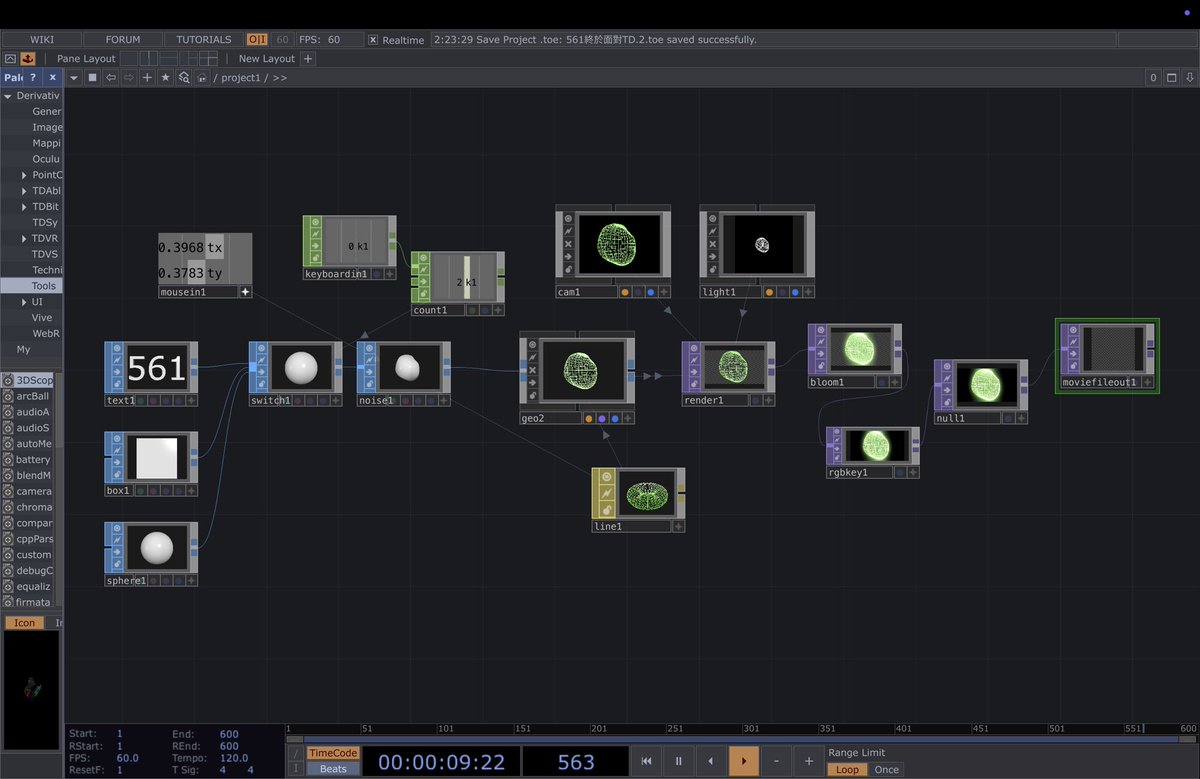The image size is (1200, 779).
Task: Reset timeline to start frame
Action: point(646,761)
